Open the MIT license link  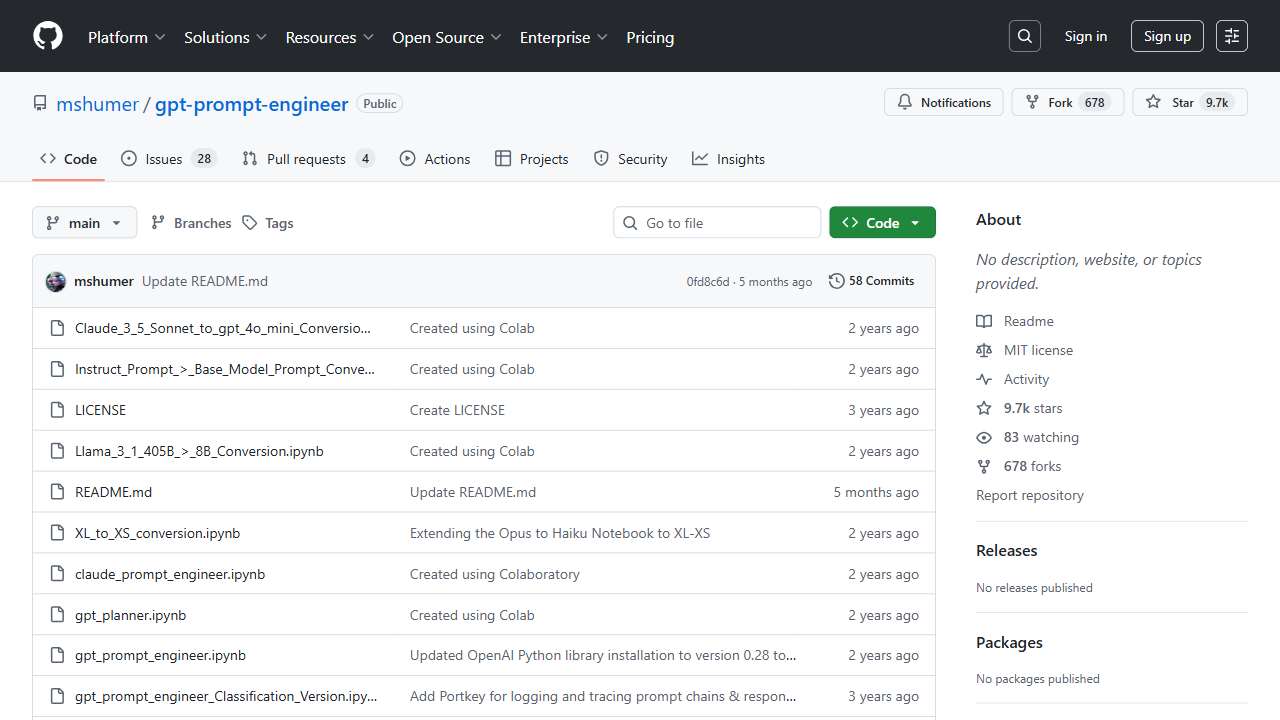1037,350
